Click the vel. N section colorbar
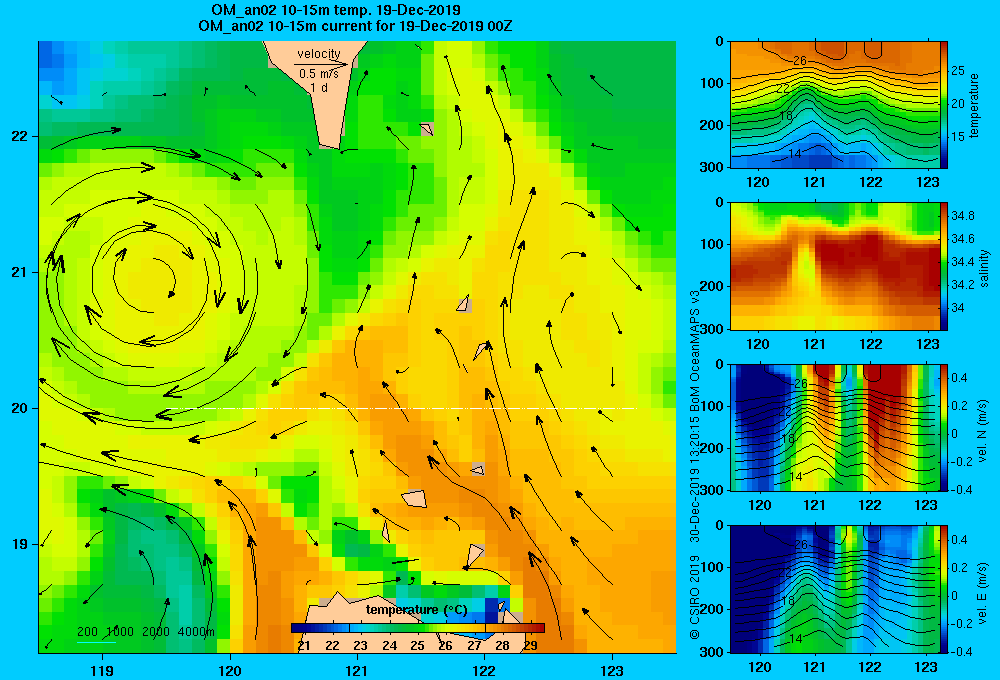The height and width of the screenshot is (680, 1000). click(x=944, y=427)
